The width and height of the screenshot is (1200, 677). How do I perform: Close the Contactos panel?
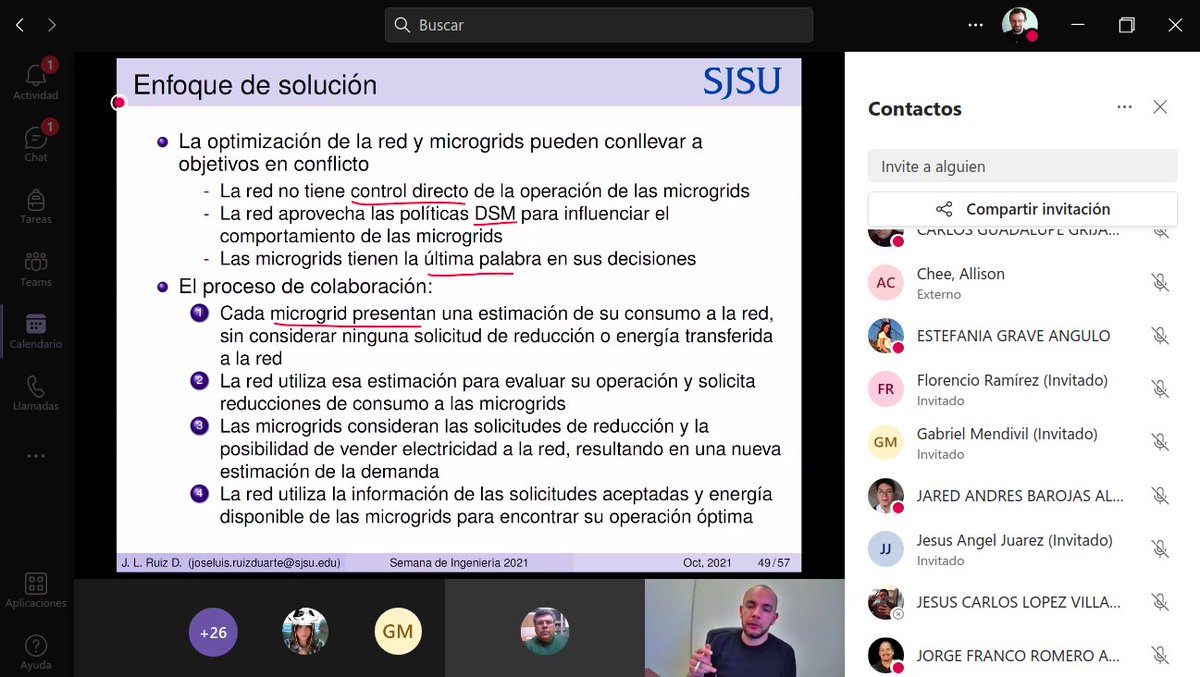[1160, 107]
